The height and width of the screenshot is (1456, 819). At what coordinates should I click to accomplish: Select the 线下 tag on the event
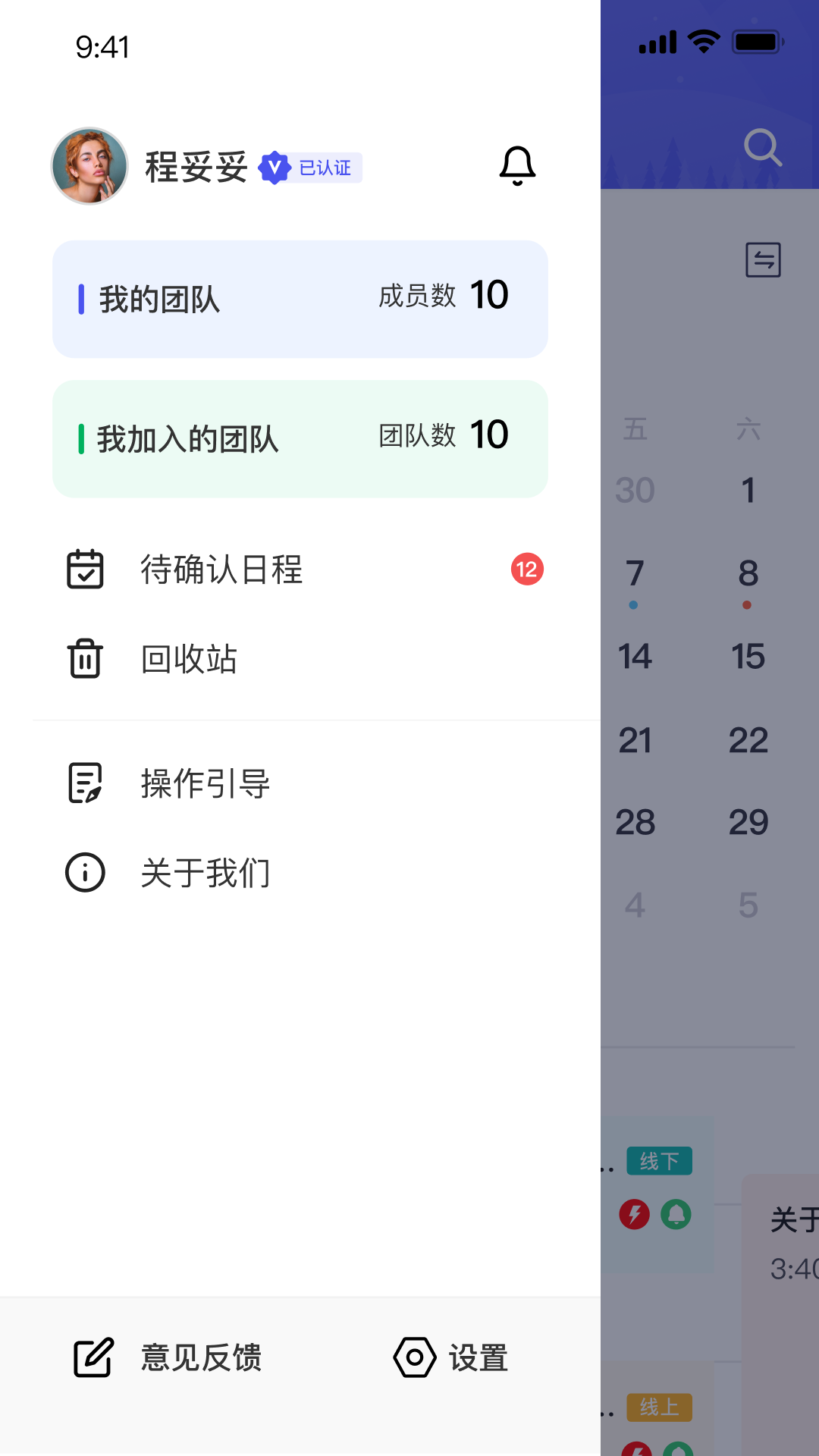[x=659, y=1161]
